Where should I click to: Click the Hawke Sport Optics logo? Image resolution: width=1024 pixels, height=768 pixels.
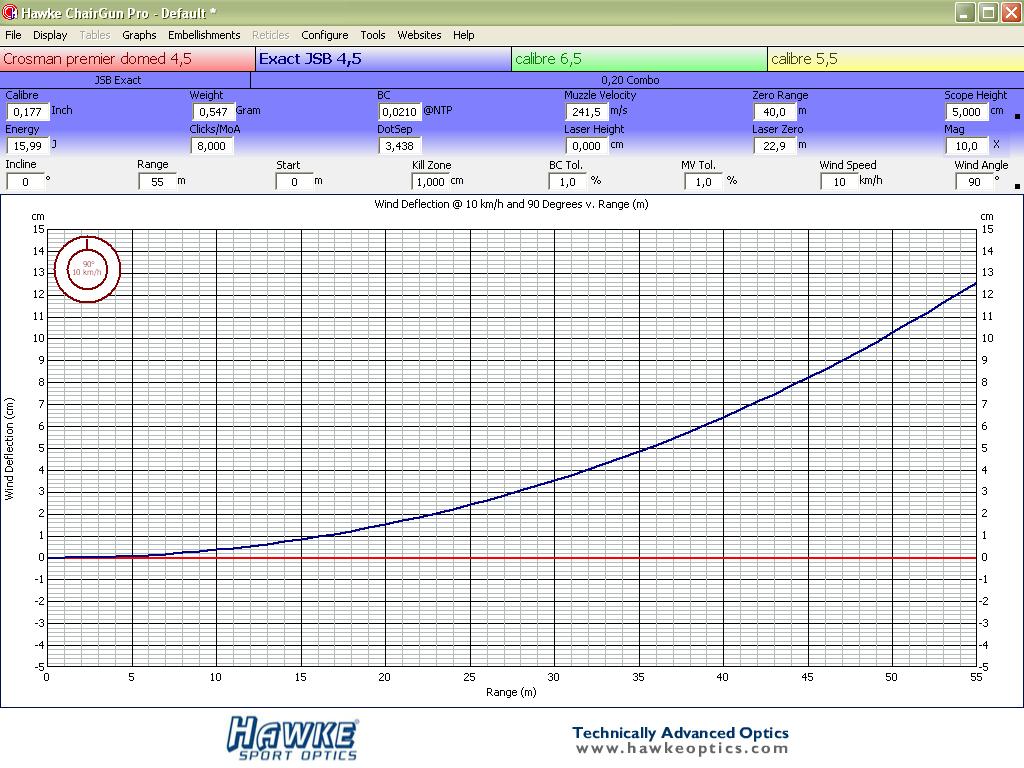pos(292,738)
